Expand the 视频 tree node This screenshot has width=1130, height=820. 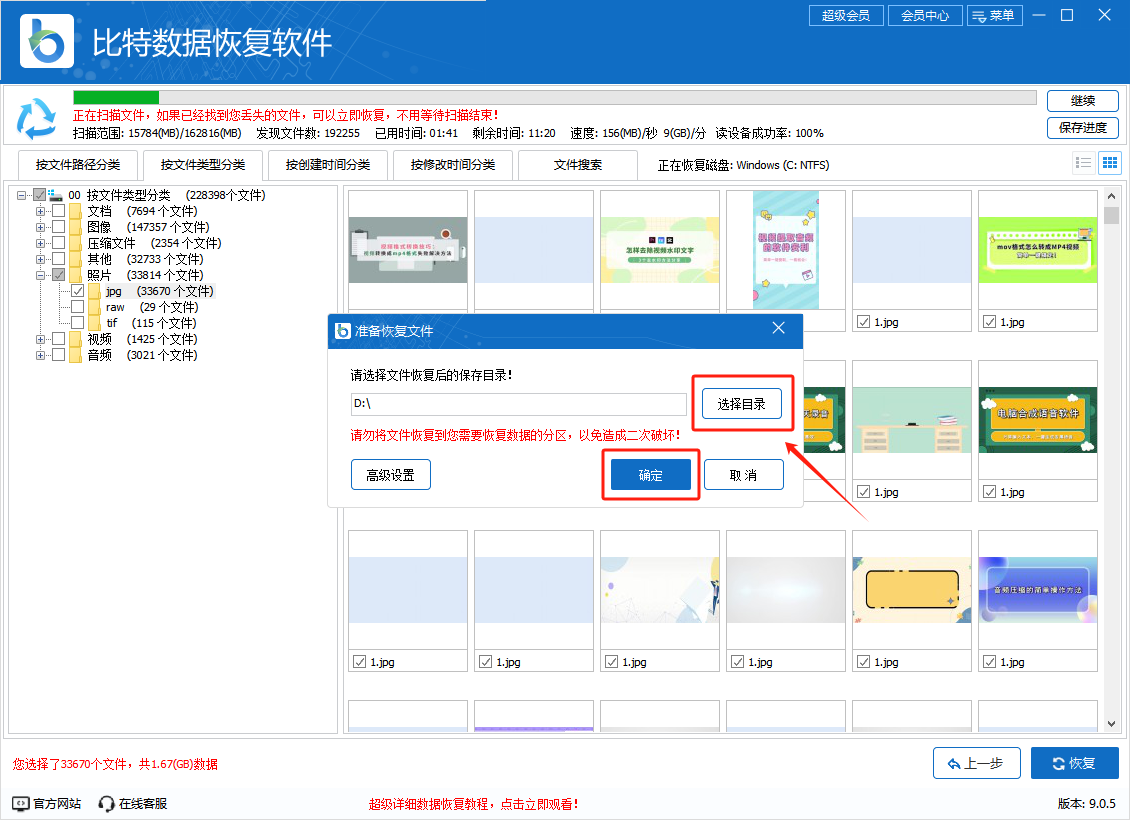point(41,339)
